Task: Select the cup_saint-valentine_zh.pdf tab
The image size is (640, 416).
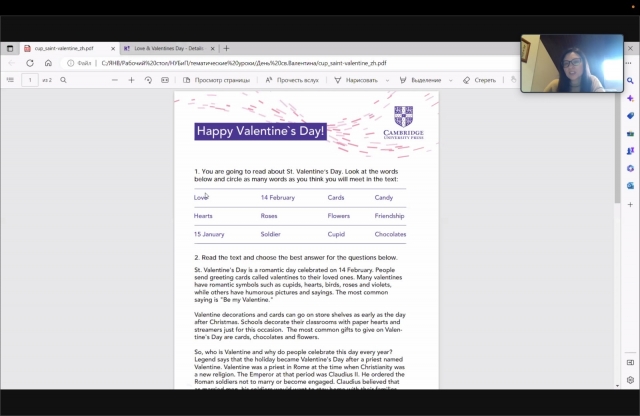Action: point(68,48)
